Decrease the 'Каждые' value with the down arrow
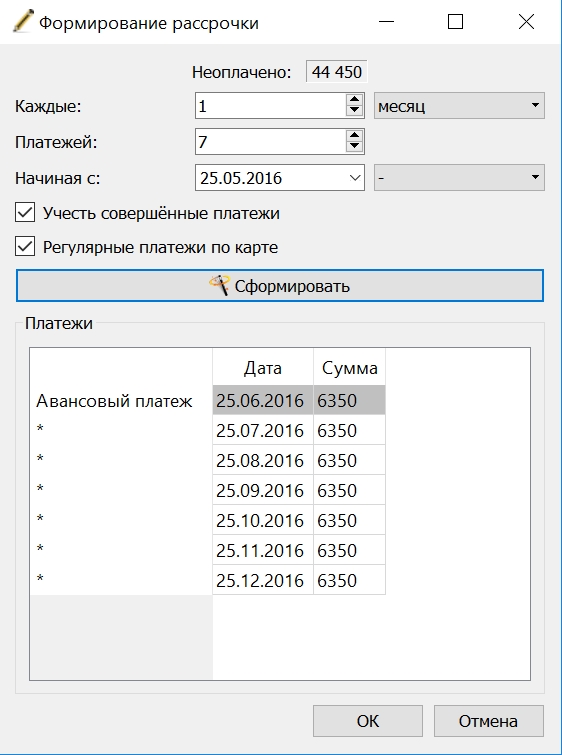562x755 pixels. [x=354, y=111]
